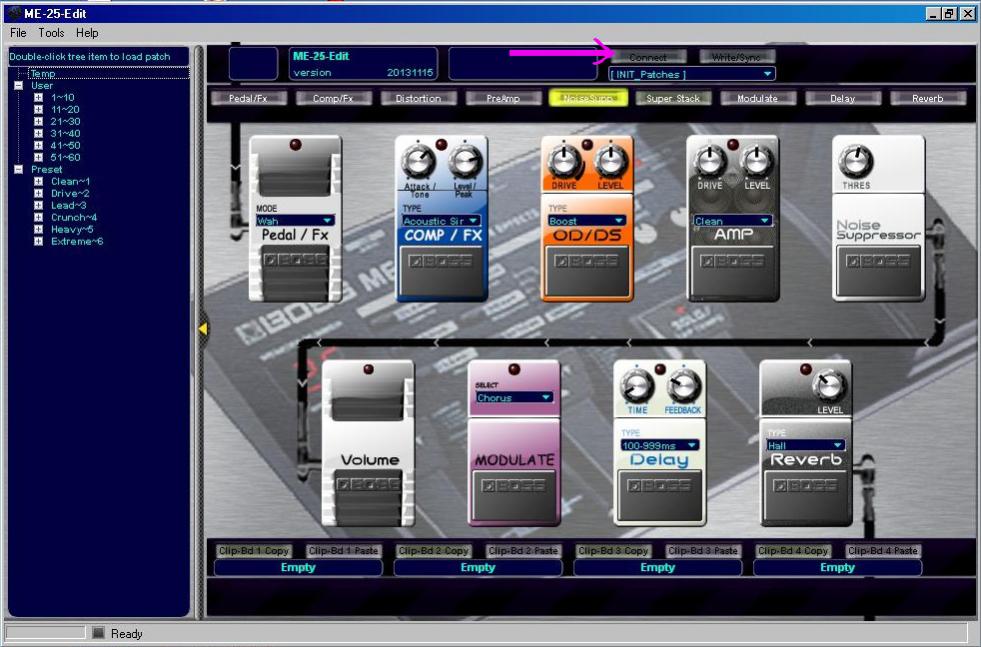Switch to the Distortion tab
Image resolution: width=981 pixels, height=647 pixels.
click(x=418, y=98)
